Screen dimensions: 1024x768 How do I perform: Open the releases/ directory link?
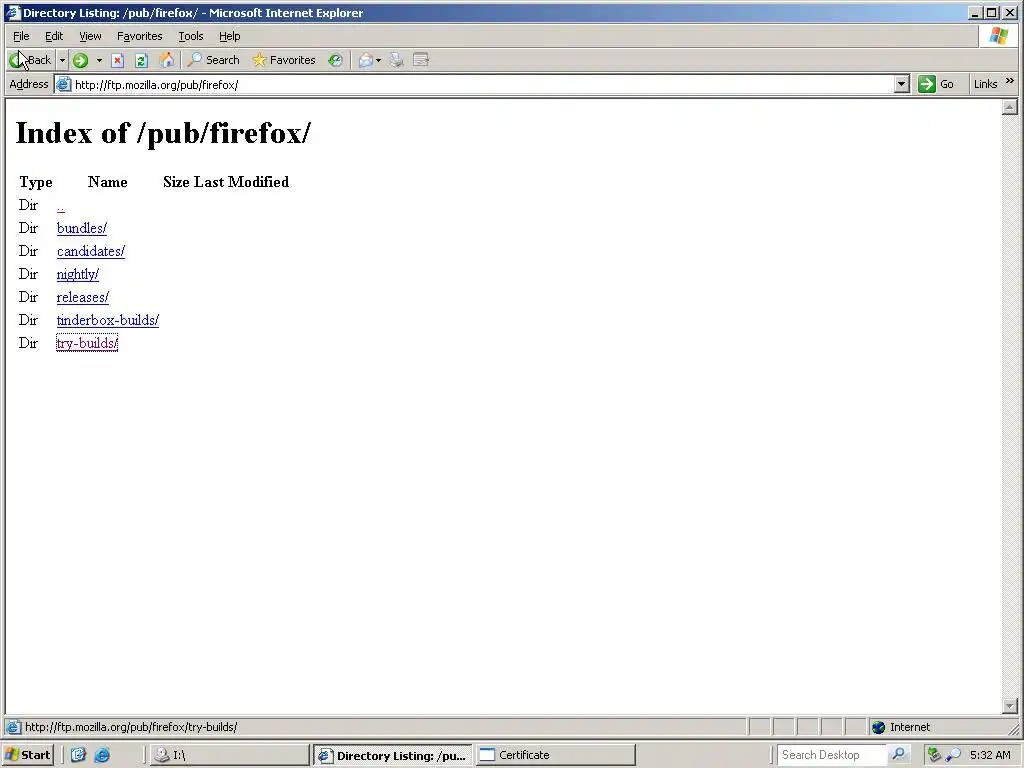pyautogui.click(x=82, y=297)
